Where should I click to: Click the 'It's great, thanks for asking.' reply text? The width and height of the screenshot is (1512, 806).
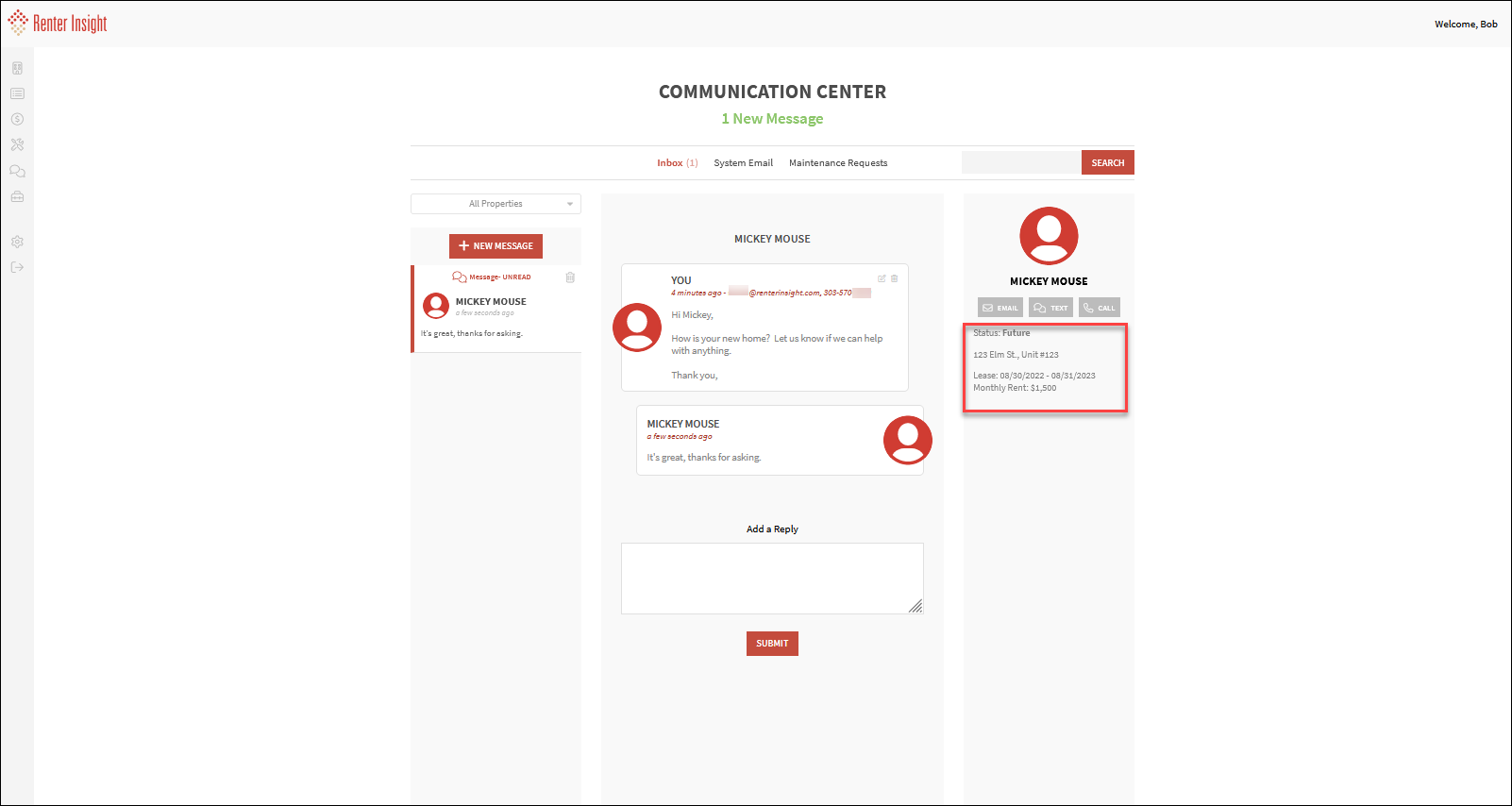[703, 458]
